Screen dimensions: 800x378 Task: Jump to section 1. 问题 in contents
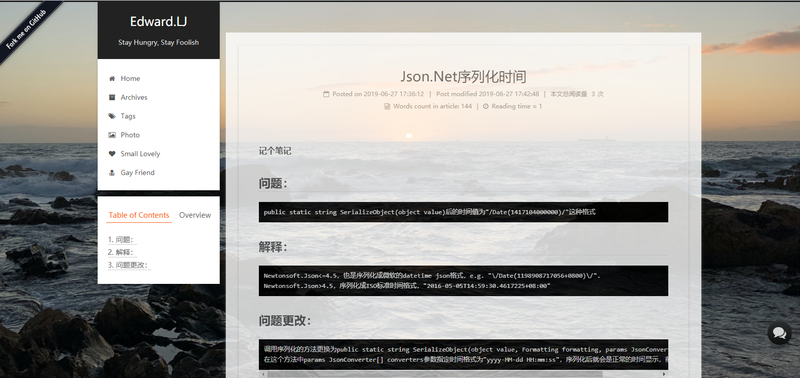click(122, 240)
